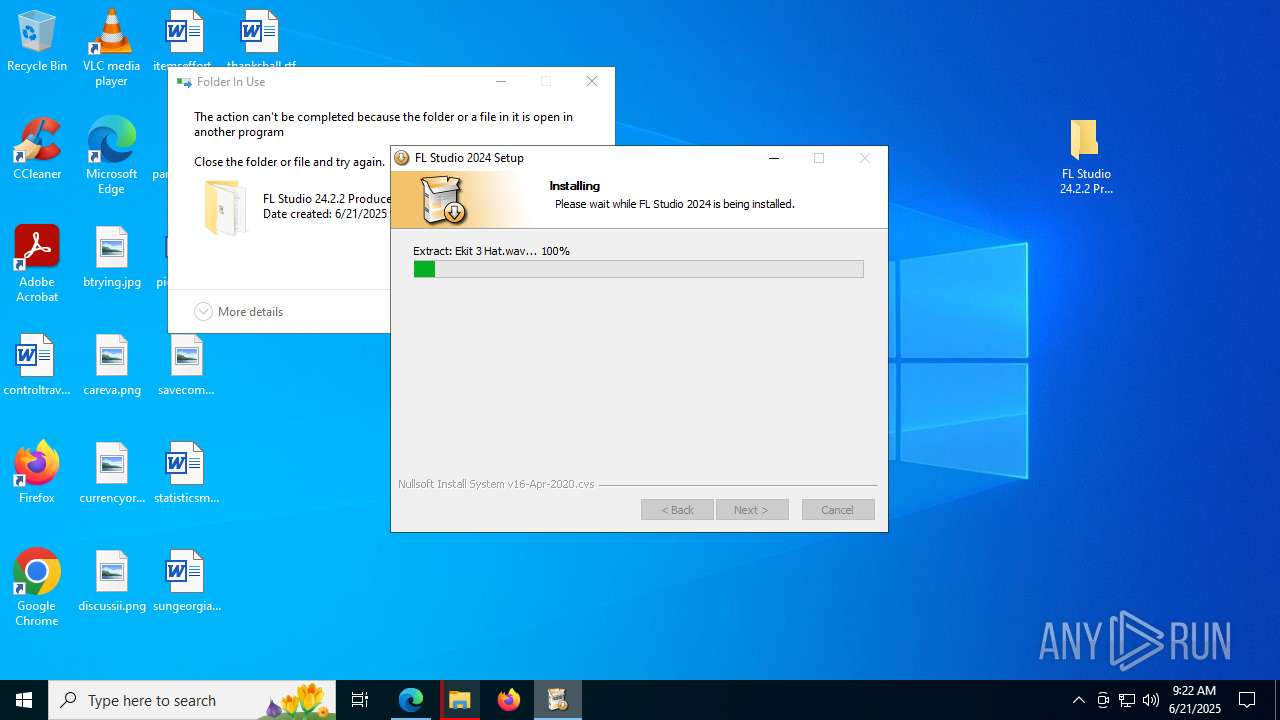This screenshot has height=720, width=1280.
Task: Open Windows Start menu
Action: 24,700
